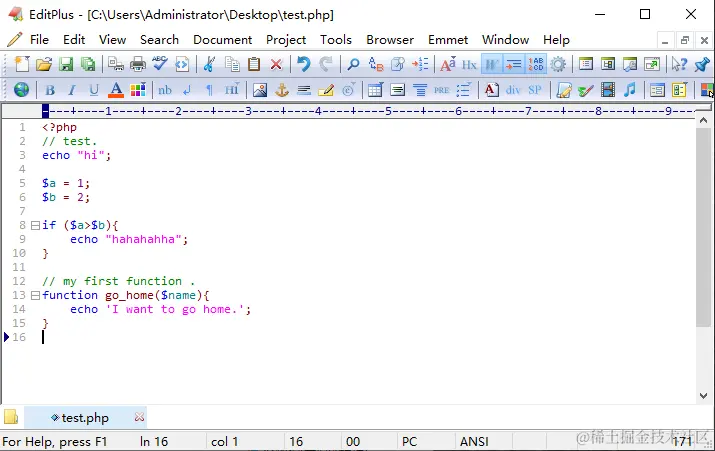Open the table insert dropdown
This screenshot has height=451, width=715.
375,90
